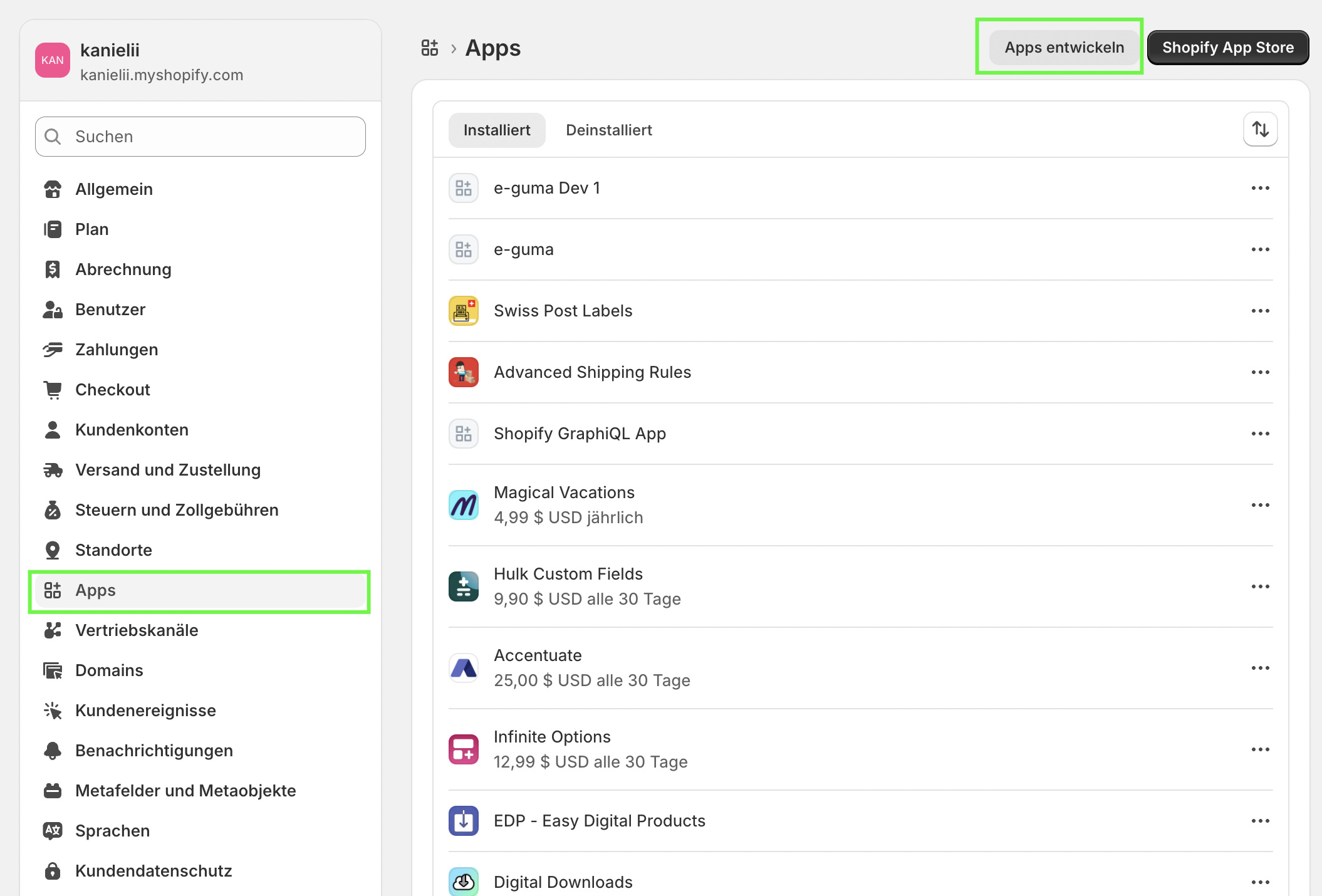Screen dimensions: 1322x896
Task: Open Versand und Zustellung settings
Action: (167, 470)
